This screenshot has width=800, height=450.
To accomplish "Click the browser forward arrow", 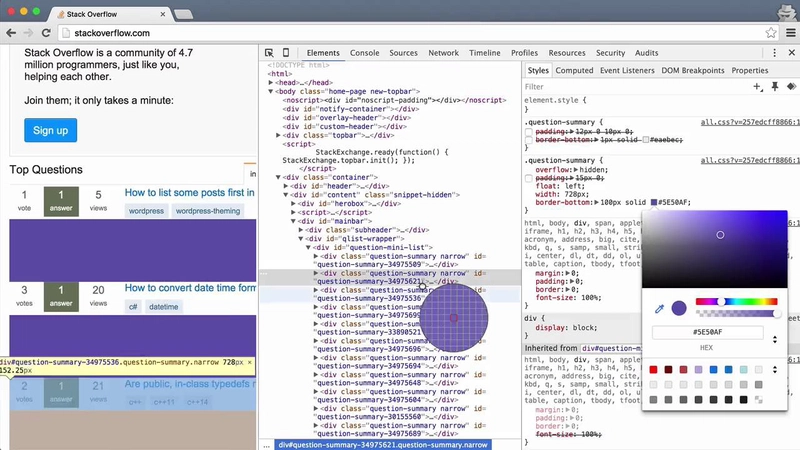I will [29, 33].
